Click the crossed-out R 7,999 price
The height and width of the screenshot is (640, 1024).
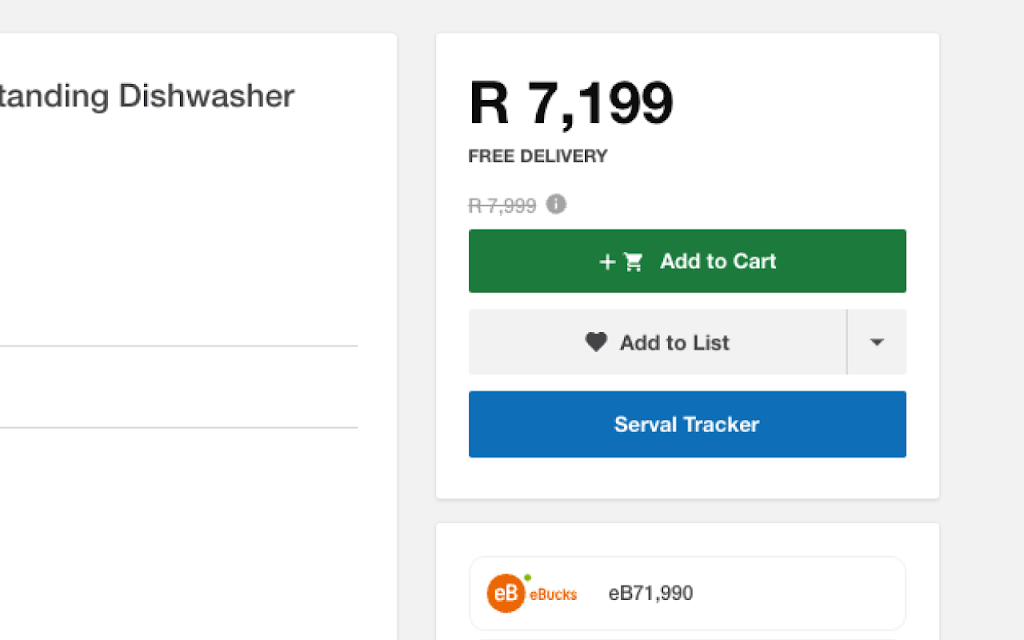(502, 206)
